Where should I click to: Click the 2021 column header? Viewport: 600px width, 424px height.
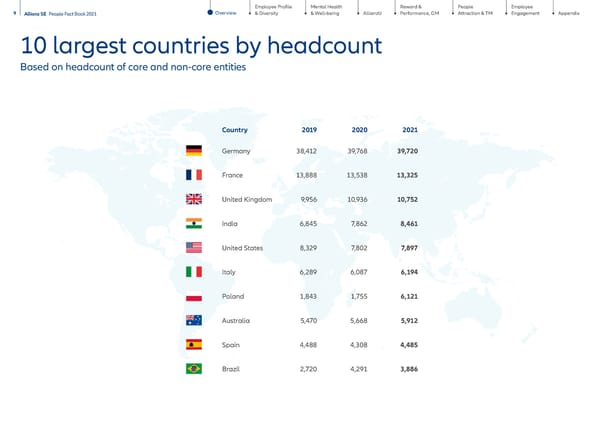[x=410, y=130]
